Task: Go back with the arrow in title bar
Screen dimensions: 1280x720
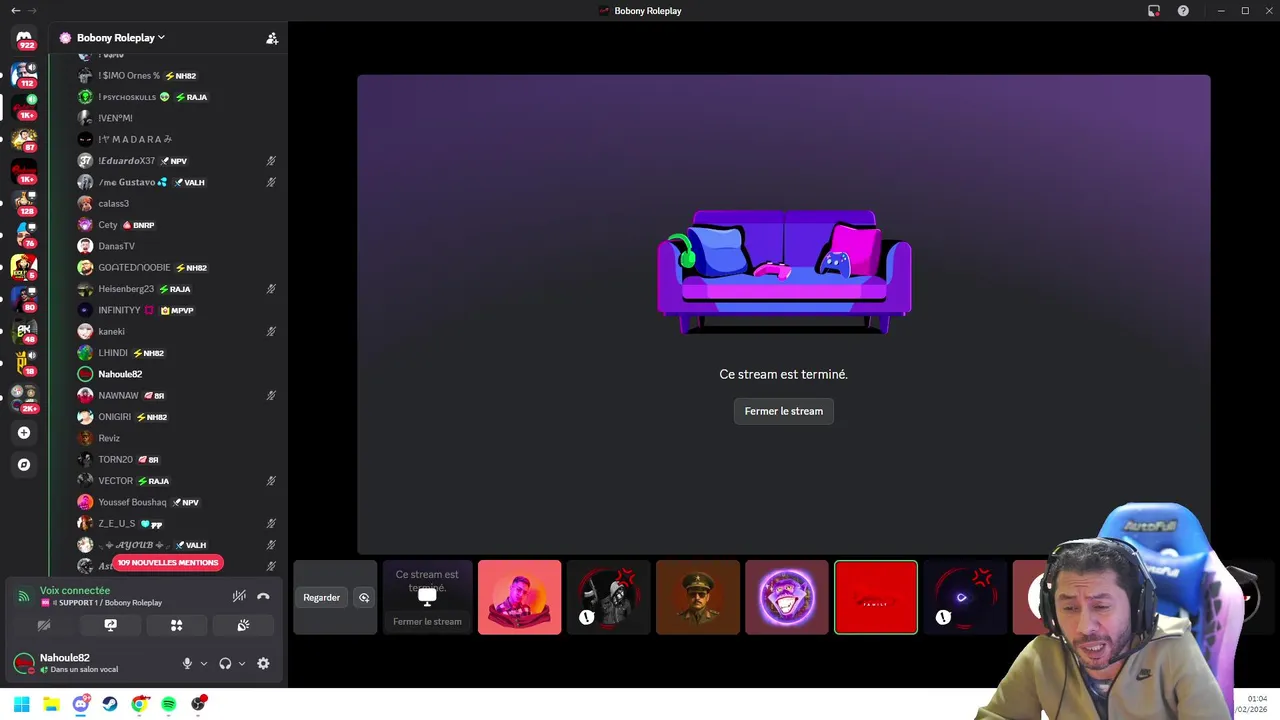Action: click(x=15, y=10)
